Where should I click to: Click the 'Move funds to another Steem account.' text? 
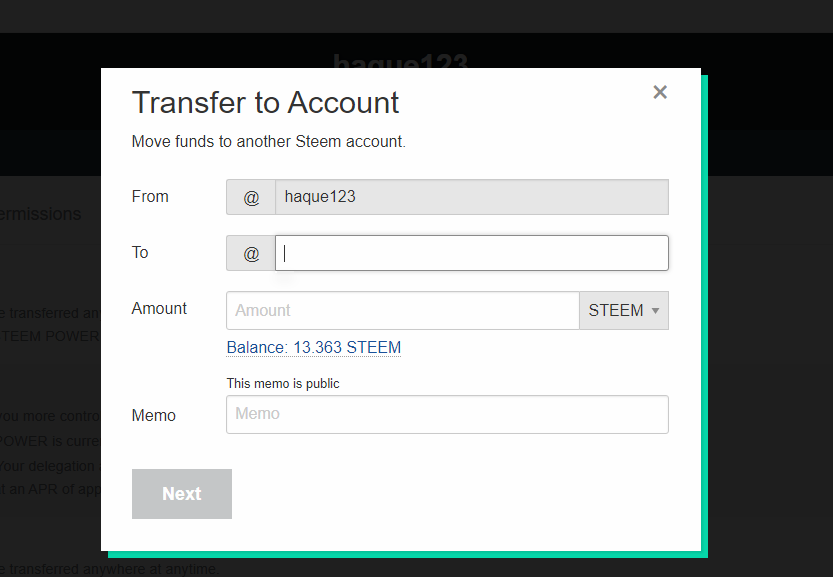click(x=268, y=141)
